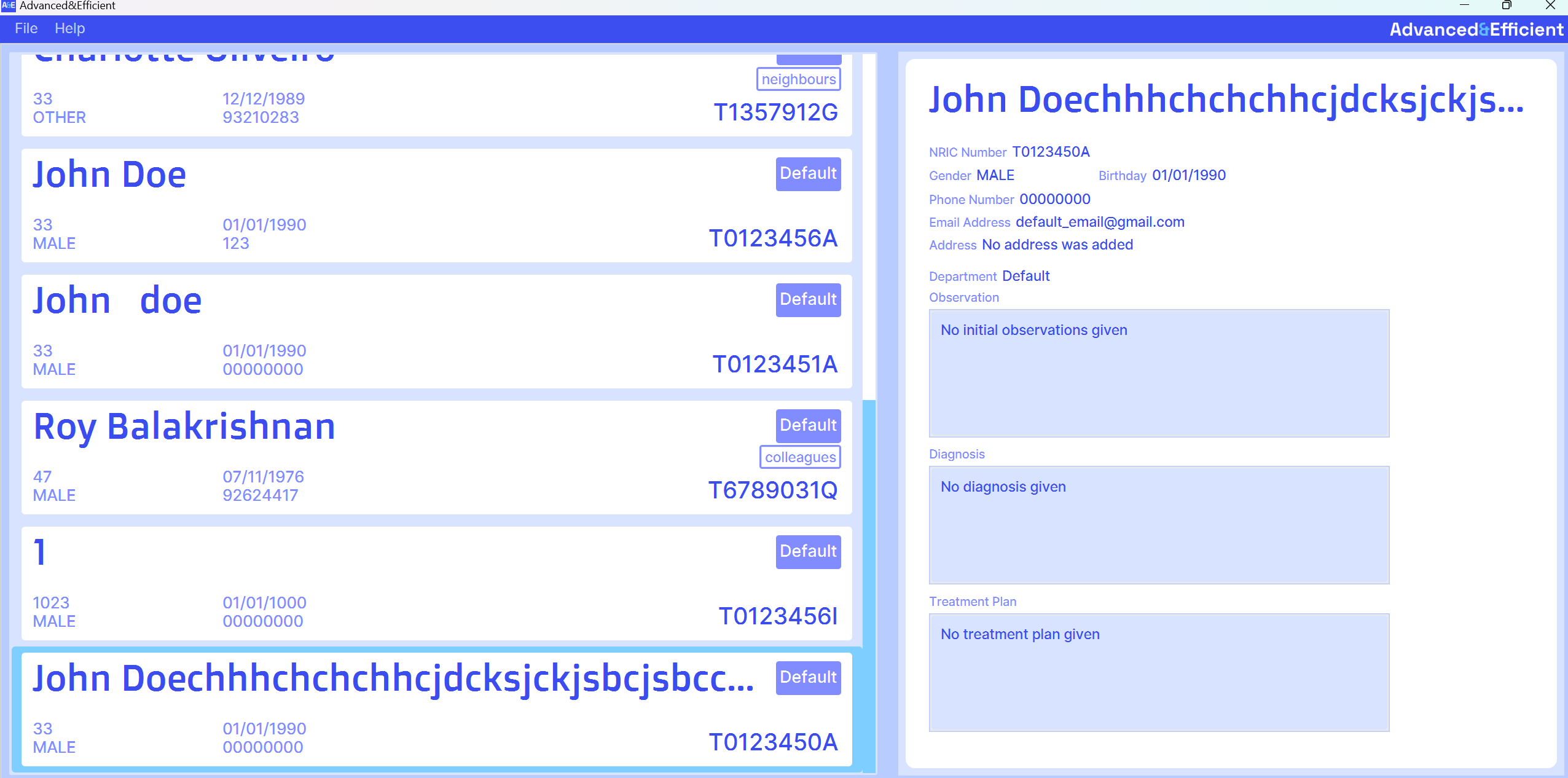Click Default badge on Roy Balakrishnan card
The height and width of the screenshot is (778, 1568).
808,426
